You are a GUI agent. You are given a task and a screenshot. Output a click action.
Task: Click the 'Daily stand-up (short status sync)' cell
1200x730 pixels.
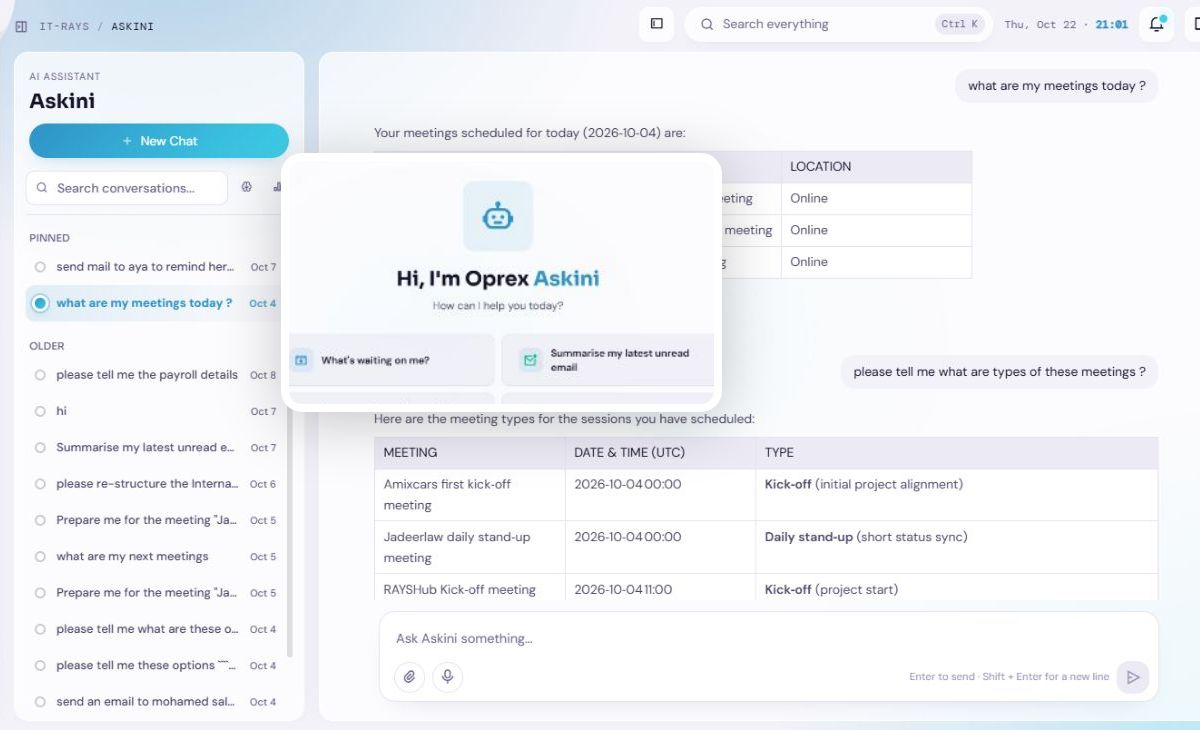coord(957,547)
